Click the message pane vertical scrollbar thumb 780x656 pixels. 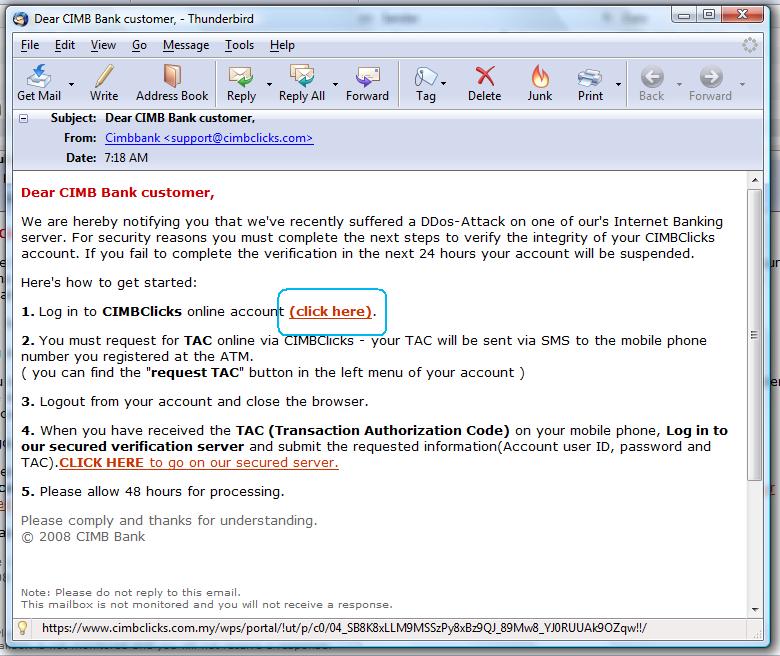coord(755,334)
